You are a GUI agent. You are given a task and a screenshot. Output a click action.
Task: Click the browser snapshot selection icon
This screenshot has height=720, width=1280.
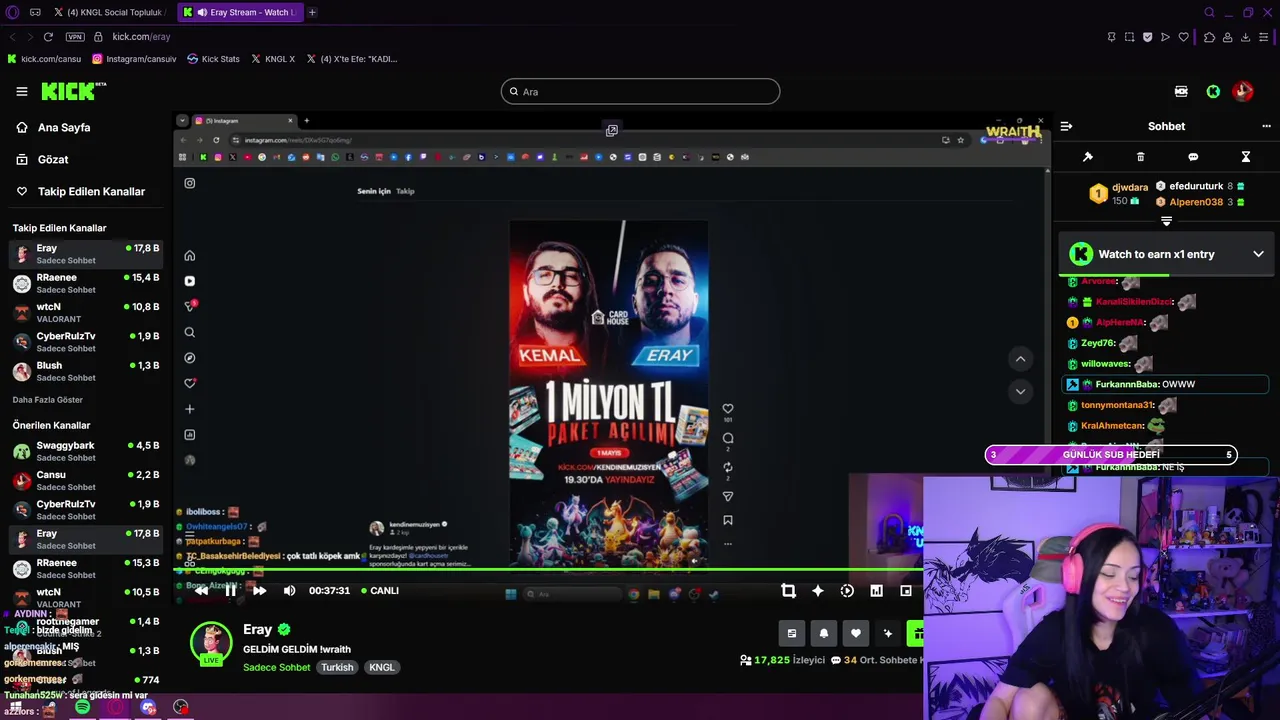(x=1129, y=37)
